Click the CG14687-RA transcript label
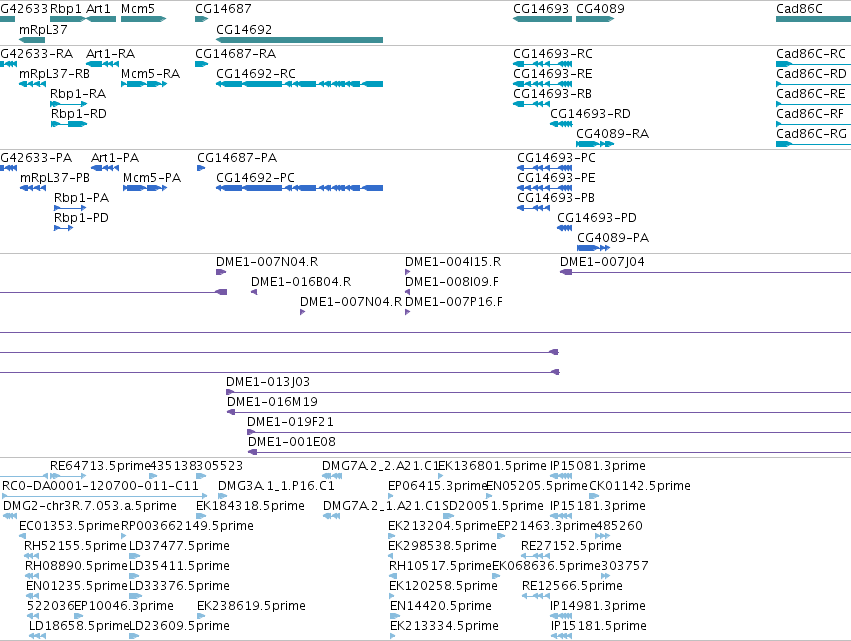Viewport: 851px width, 641px height. pyautogui.click(x=236, y=54)
